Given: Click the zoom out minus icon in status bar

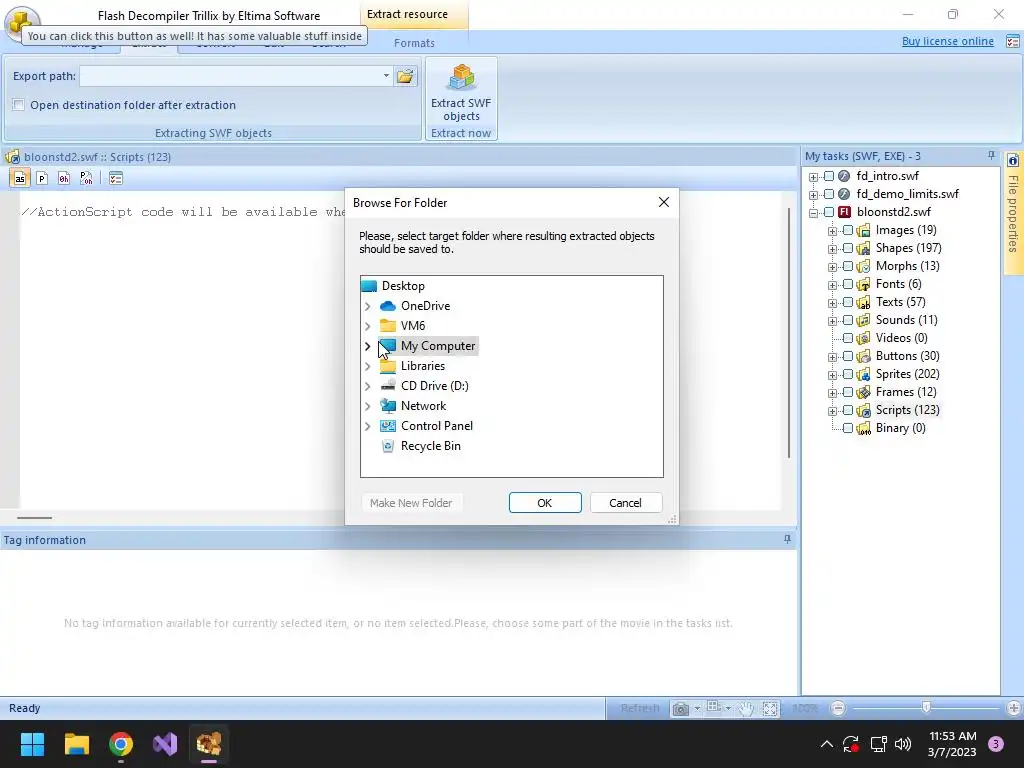Looking at the screenshot, I should tap(839, 708).
